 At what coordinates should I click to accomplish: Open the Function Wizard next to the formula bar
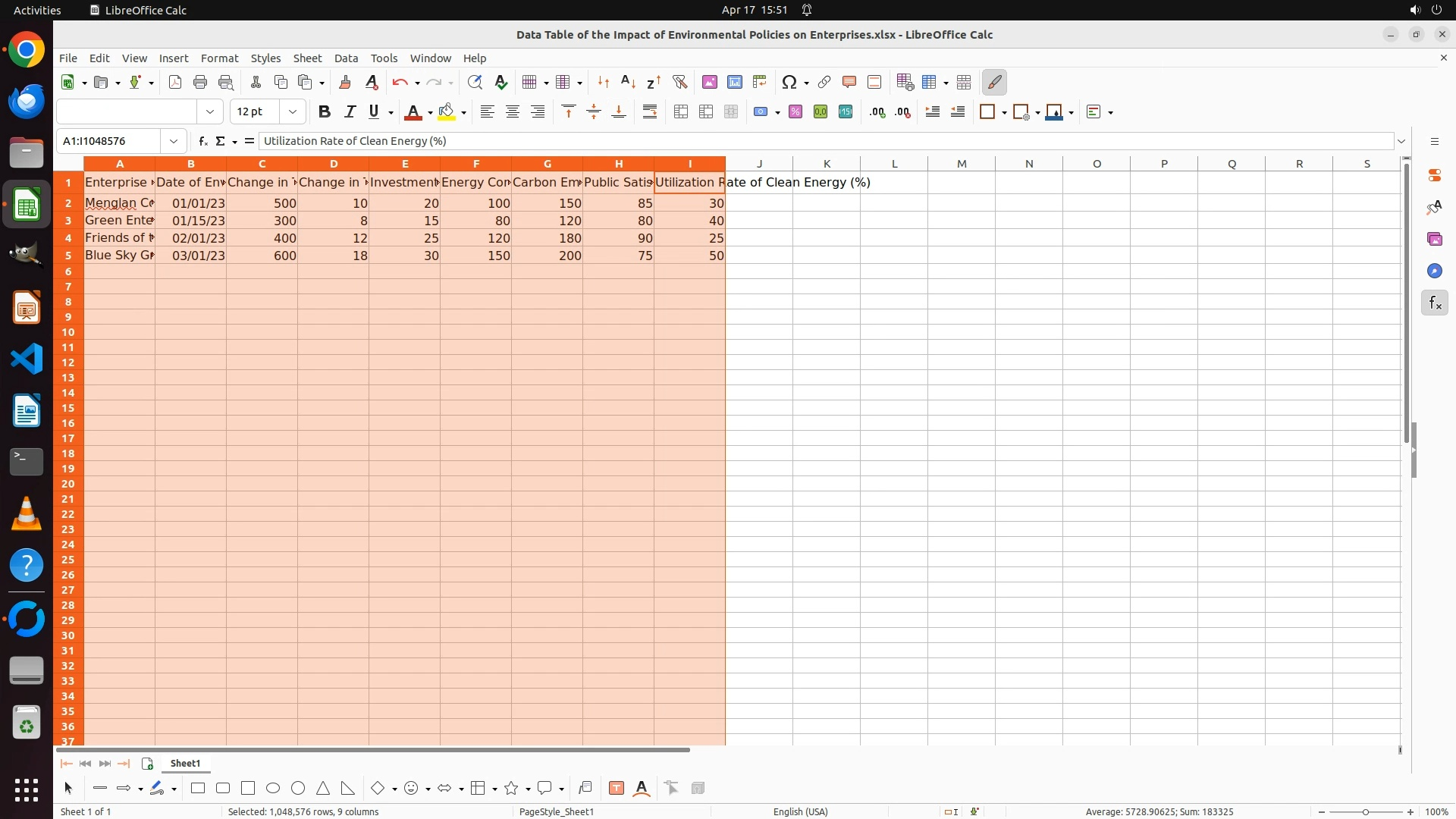(x=202, y=141)
